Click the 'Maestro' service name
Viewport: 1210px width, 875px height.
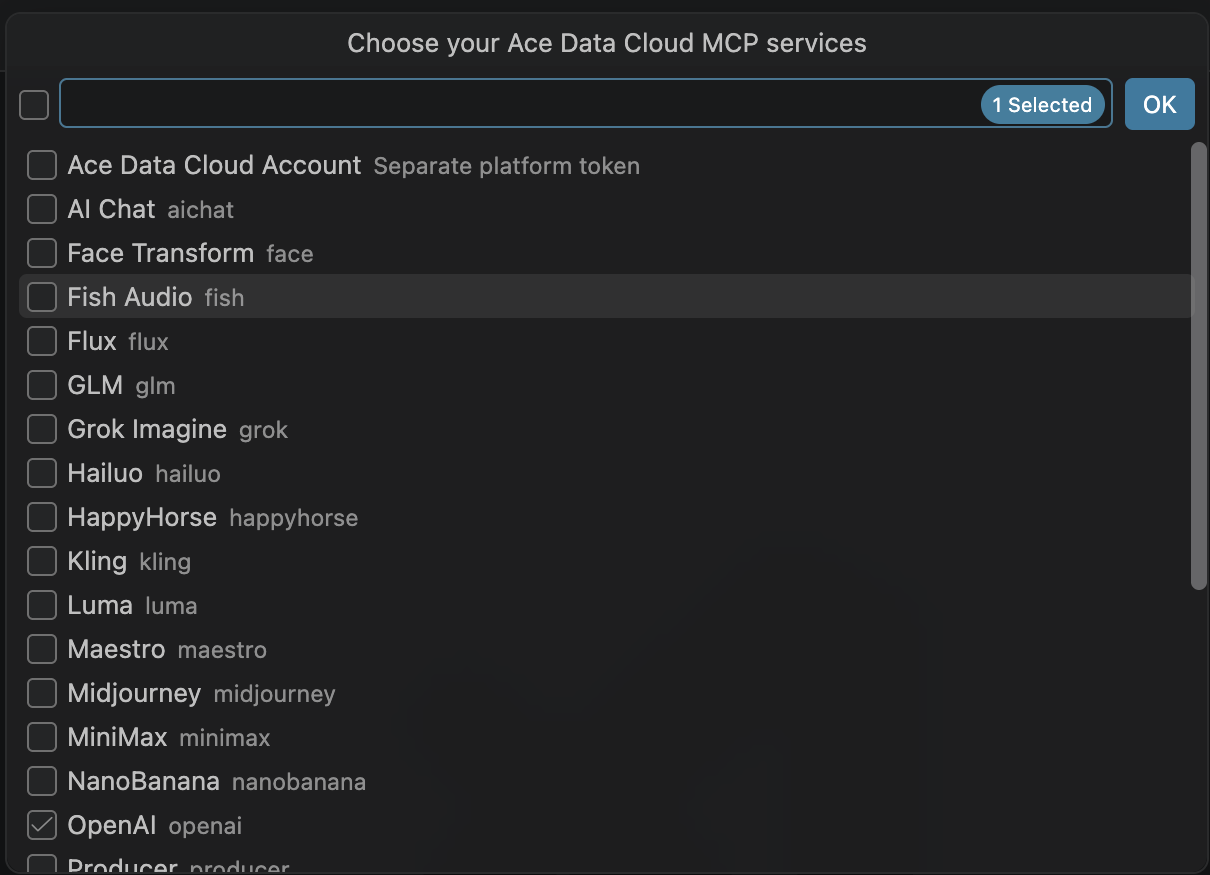pos(116,649)
